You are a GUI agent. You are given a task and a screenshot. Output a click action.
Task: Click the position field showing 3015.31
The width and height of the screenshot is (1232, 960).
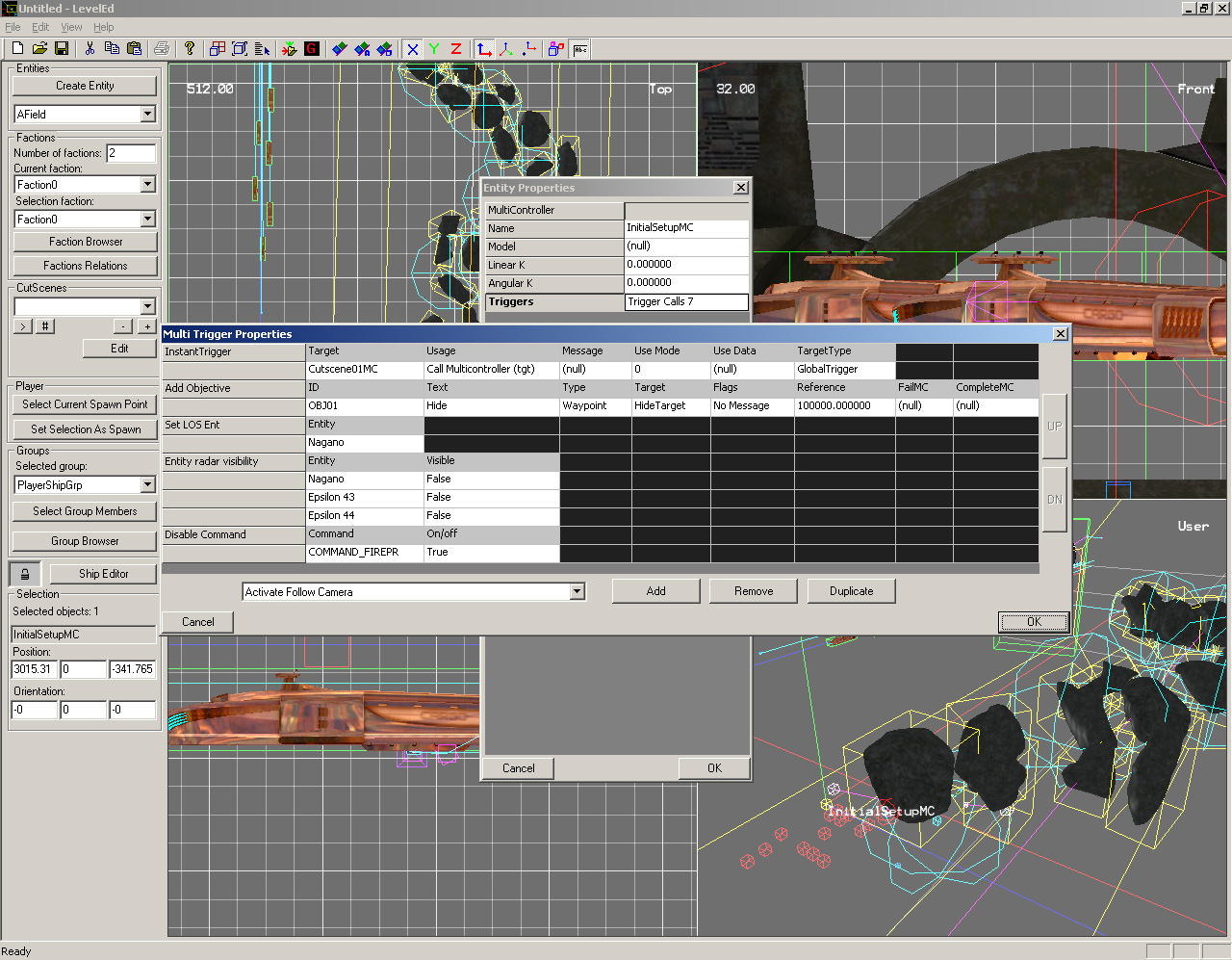(34, 669)
